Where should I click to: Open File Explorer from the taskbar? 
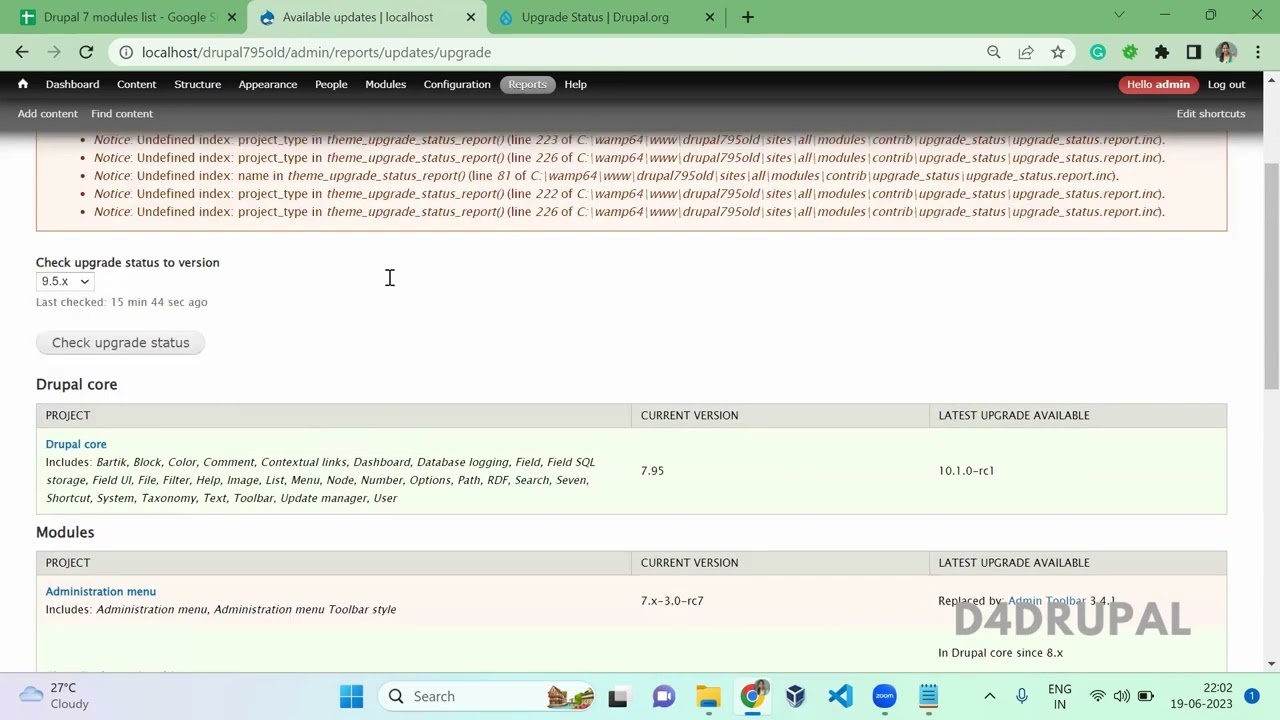click(x=708, y=696)
